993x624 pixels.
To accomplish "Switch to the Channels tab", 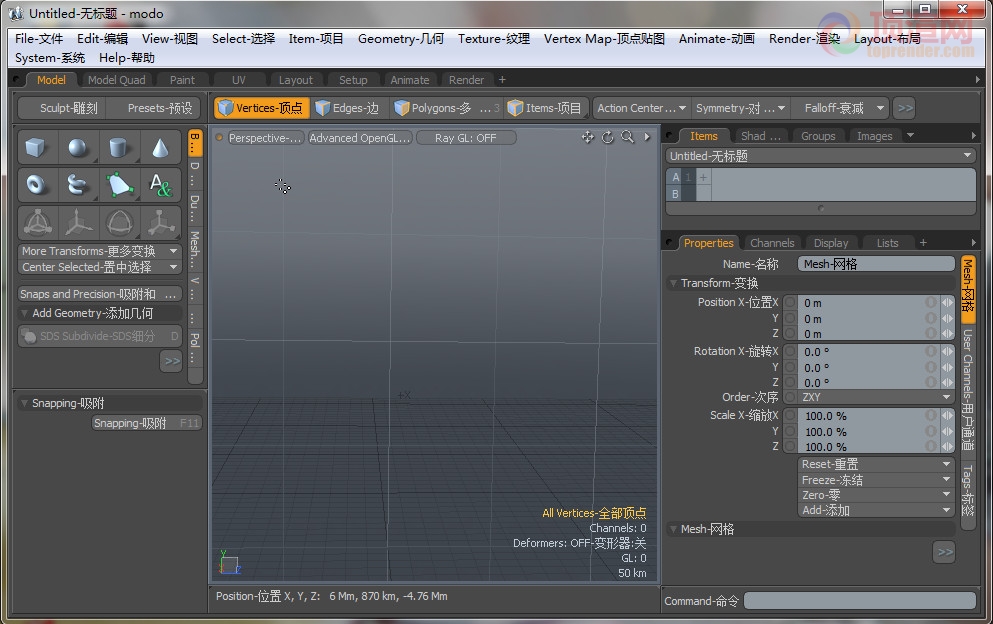I will click(771, 243).
